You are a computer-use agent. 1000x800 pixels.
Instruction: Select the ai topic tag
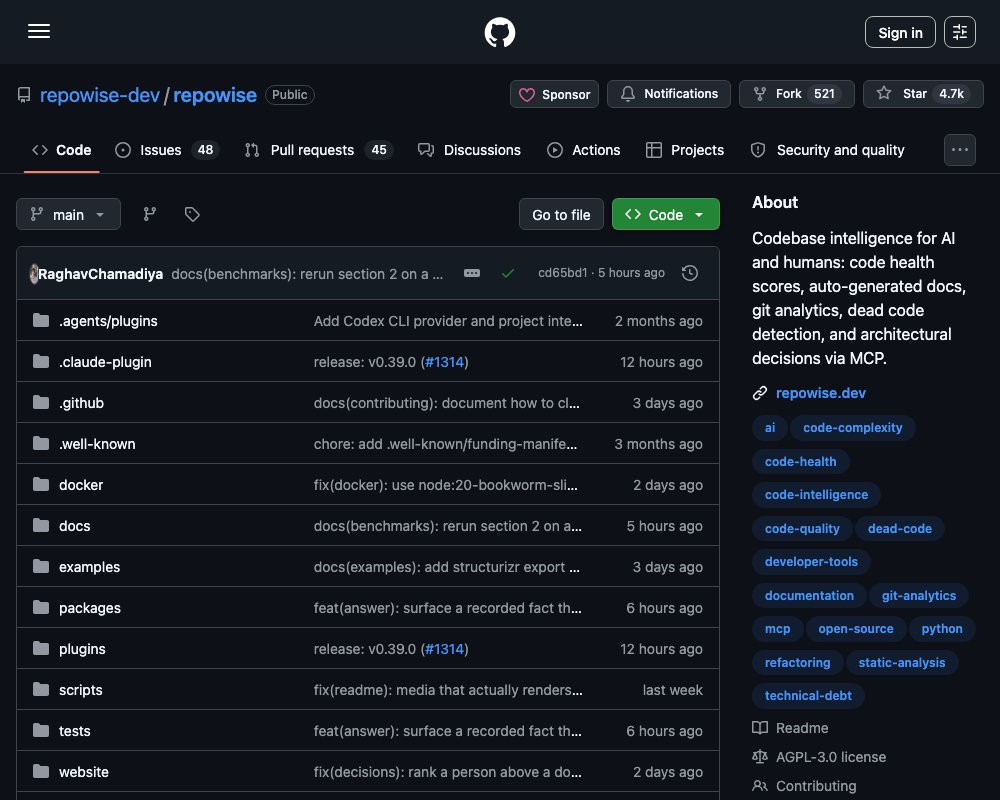[770, 427]
